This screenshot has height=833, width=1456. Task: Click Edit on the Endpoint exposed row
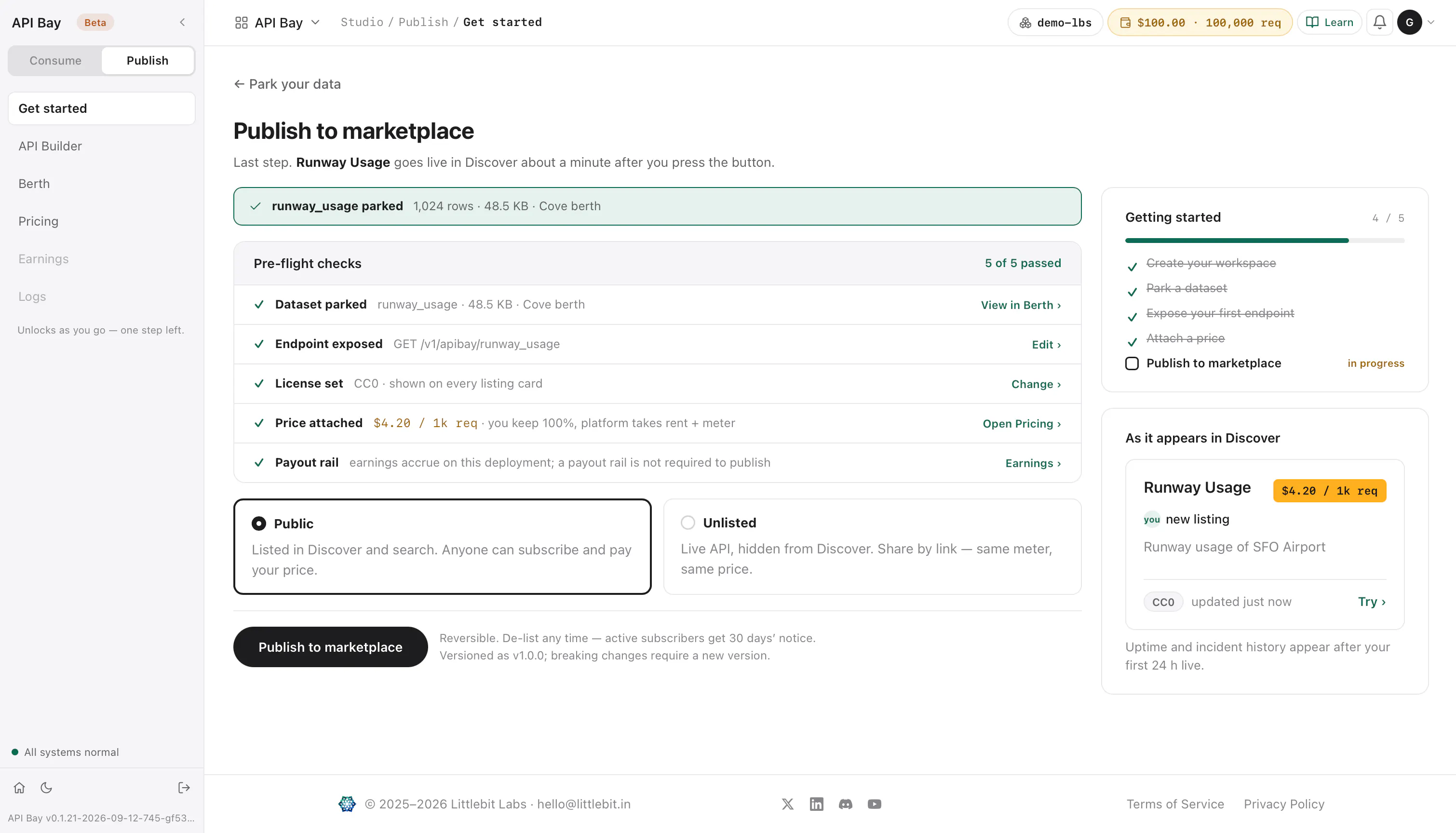pos(1046,344)
